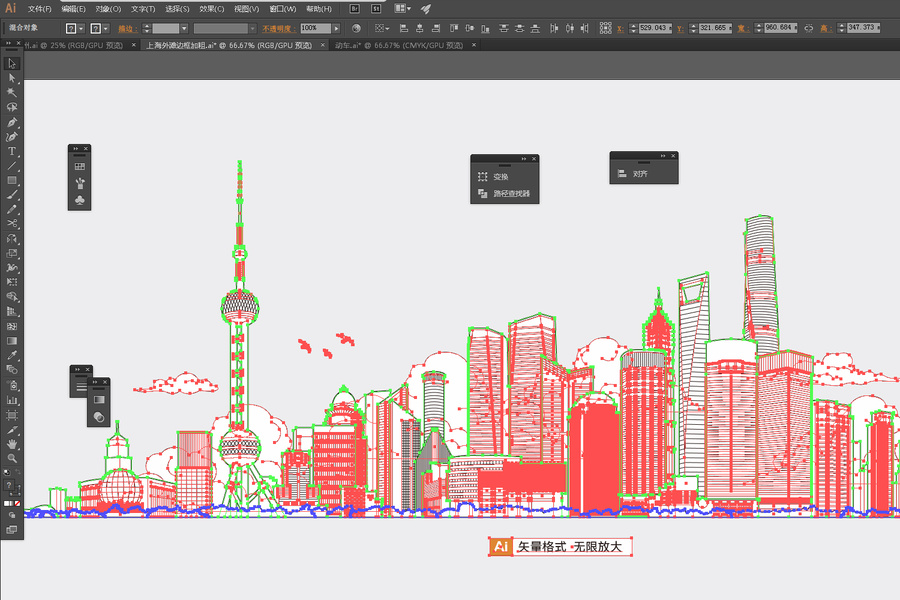
Task: Select the Column Graph tool
Action: (11, 400)
